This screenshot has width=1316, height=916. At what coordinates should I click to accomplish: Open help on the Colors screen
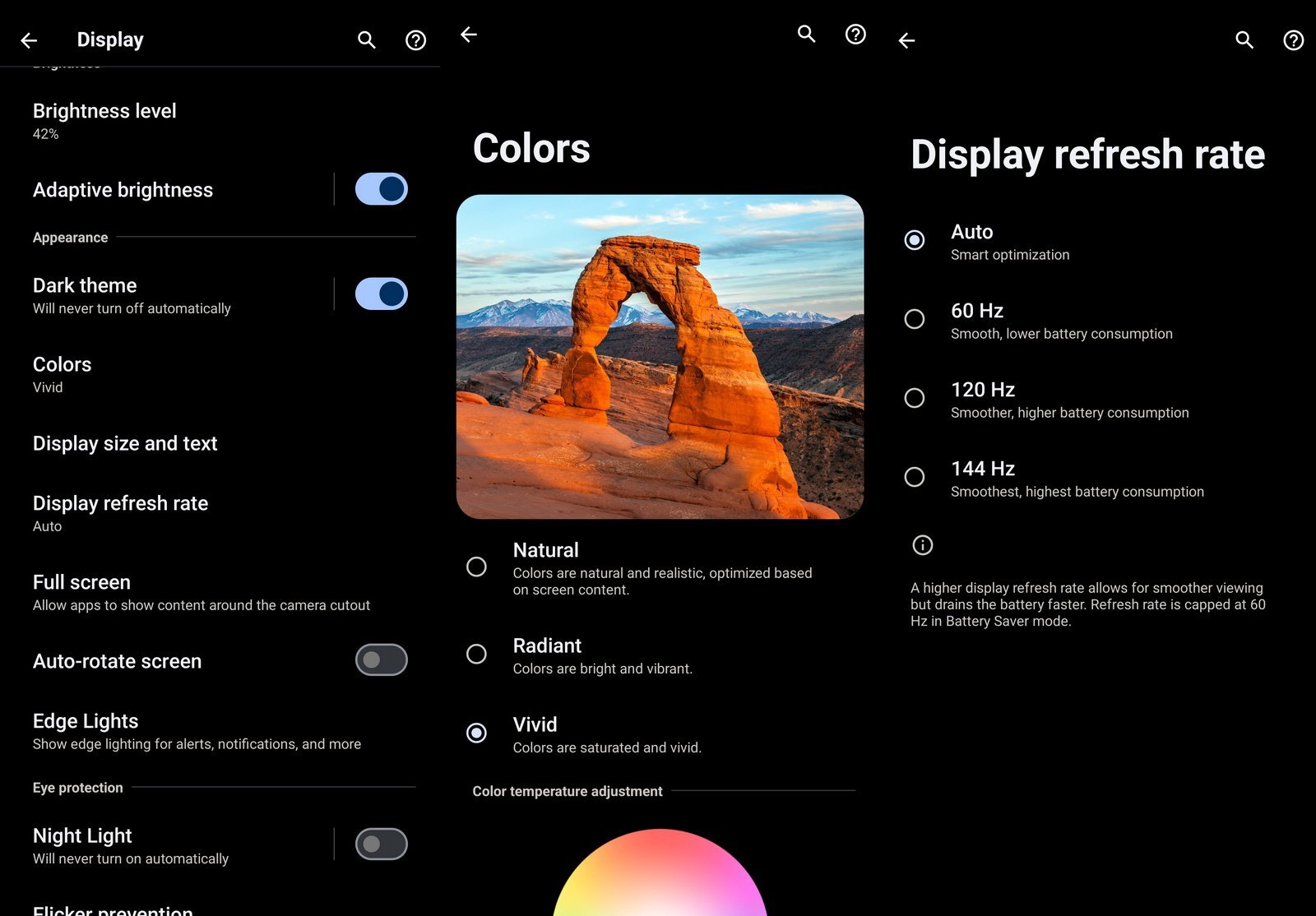tap(855, 34)
